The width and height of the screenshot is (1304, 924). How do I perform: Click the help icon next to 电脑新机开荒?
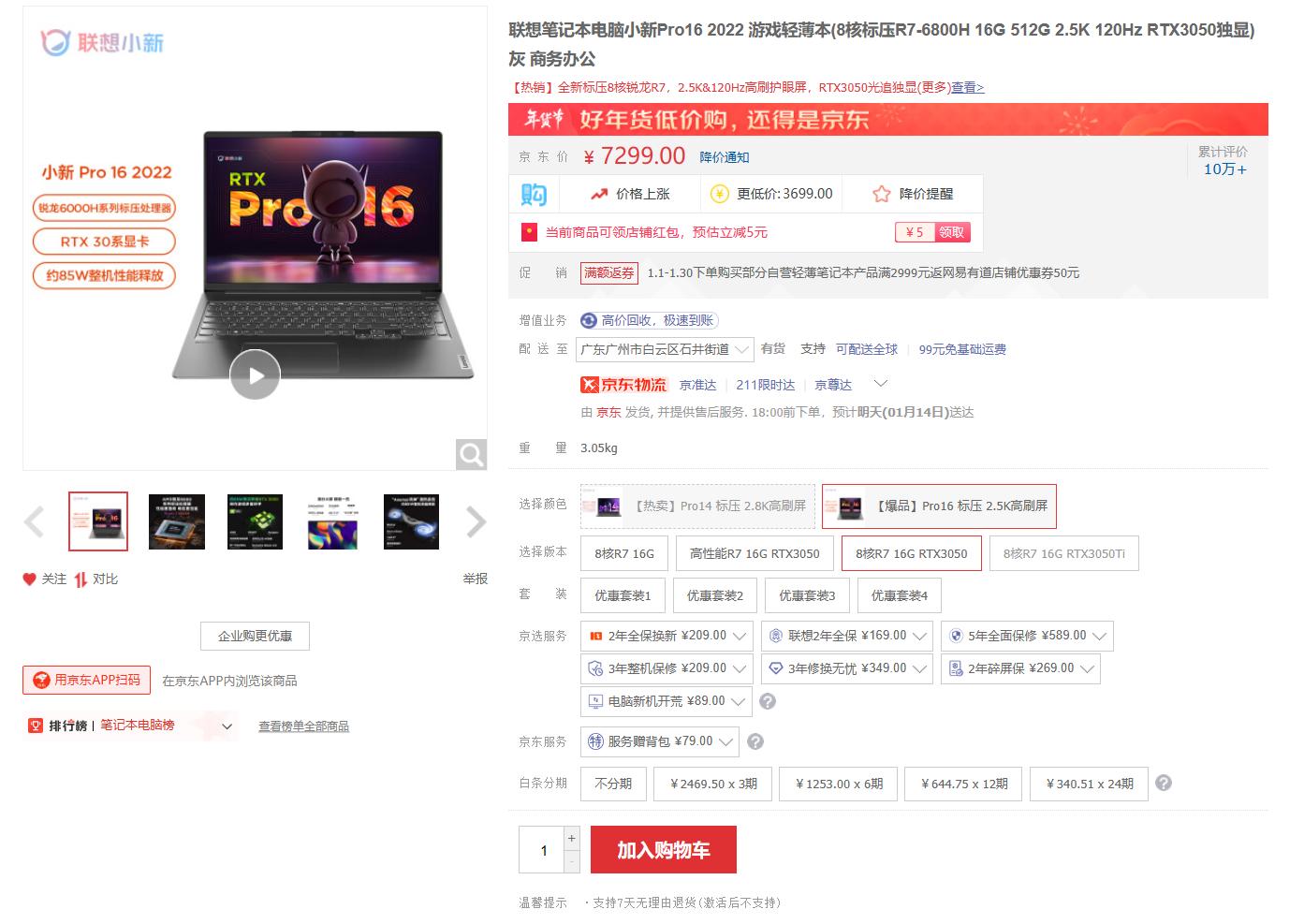tap(767, 701)
